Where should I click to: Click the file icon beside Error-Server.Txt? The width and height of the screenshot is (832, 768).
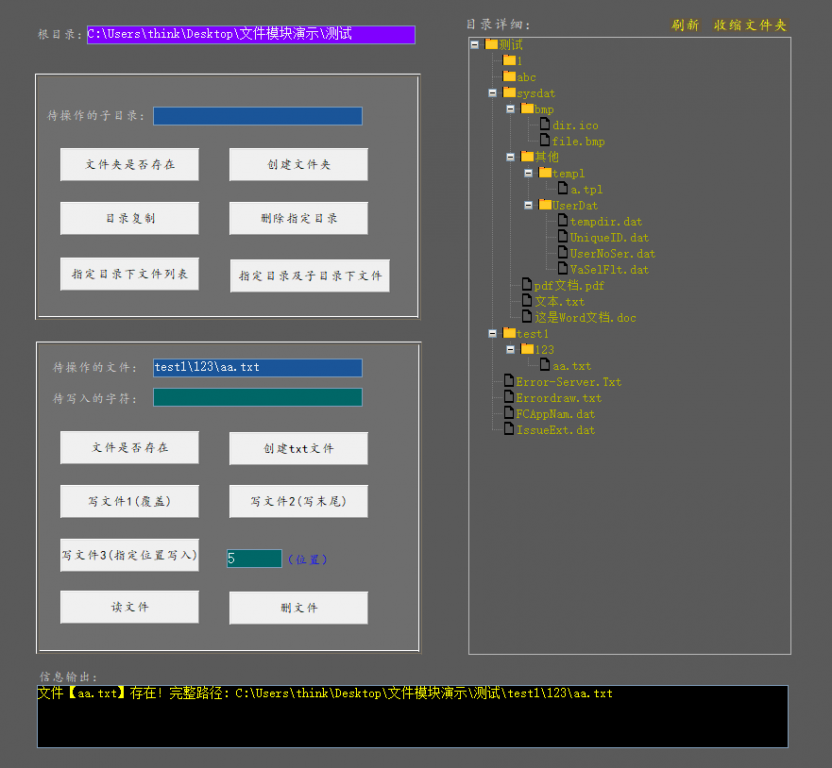click(x=509, y=381)
